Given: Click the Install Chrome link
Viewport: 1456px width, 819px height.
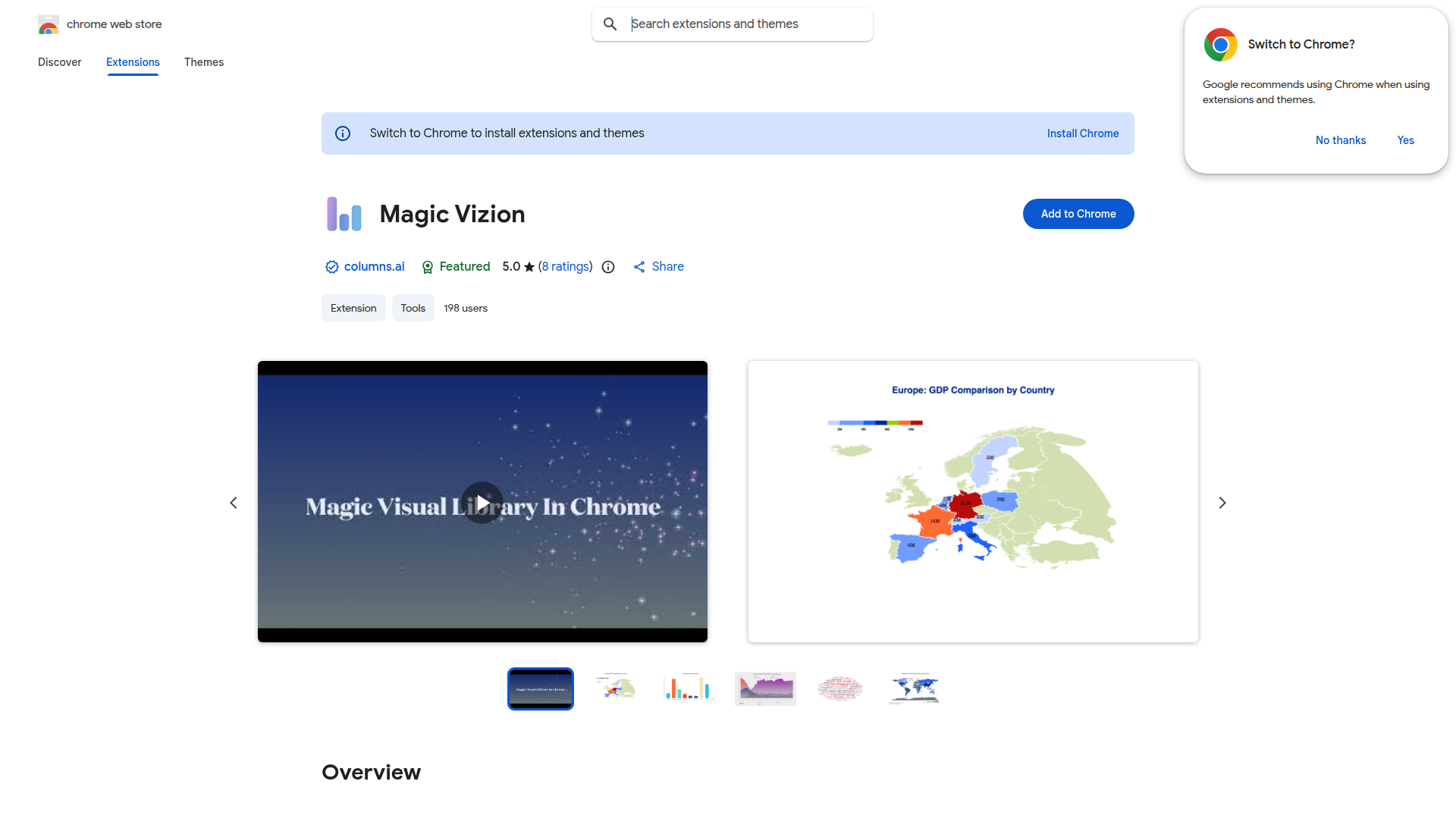Looking at the screenshot, I should point(1082,133).
